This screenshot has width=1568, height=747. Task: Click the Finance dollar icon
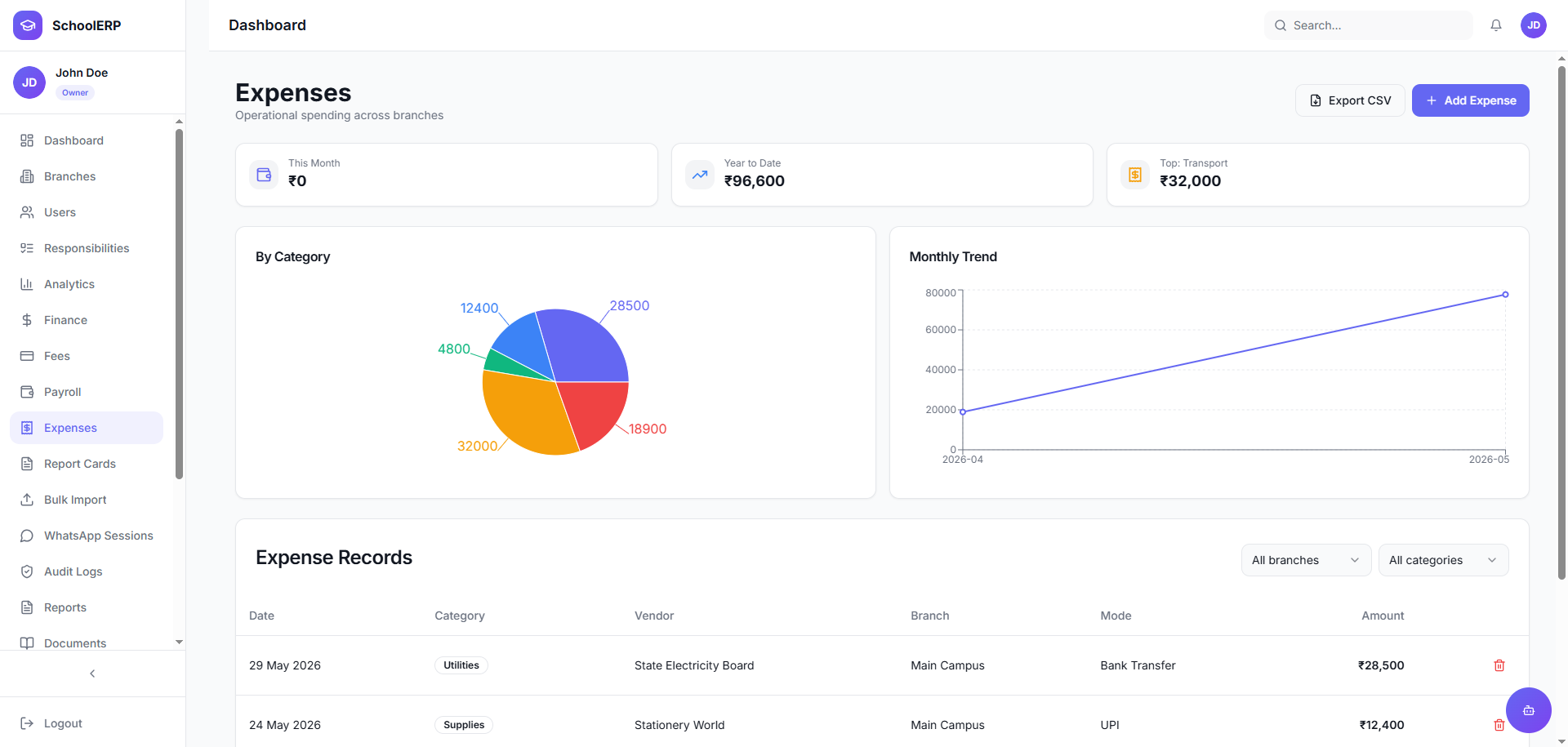pos(27,320)
